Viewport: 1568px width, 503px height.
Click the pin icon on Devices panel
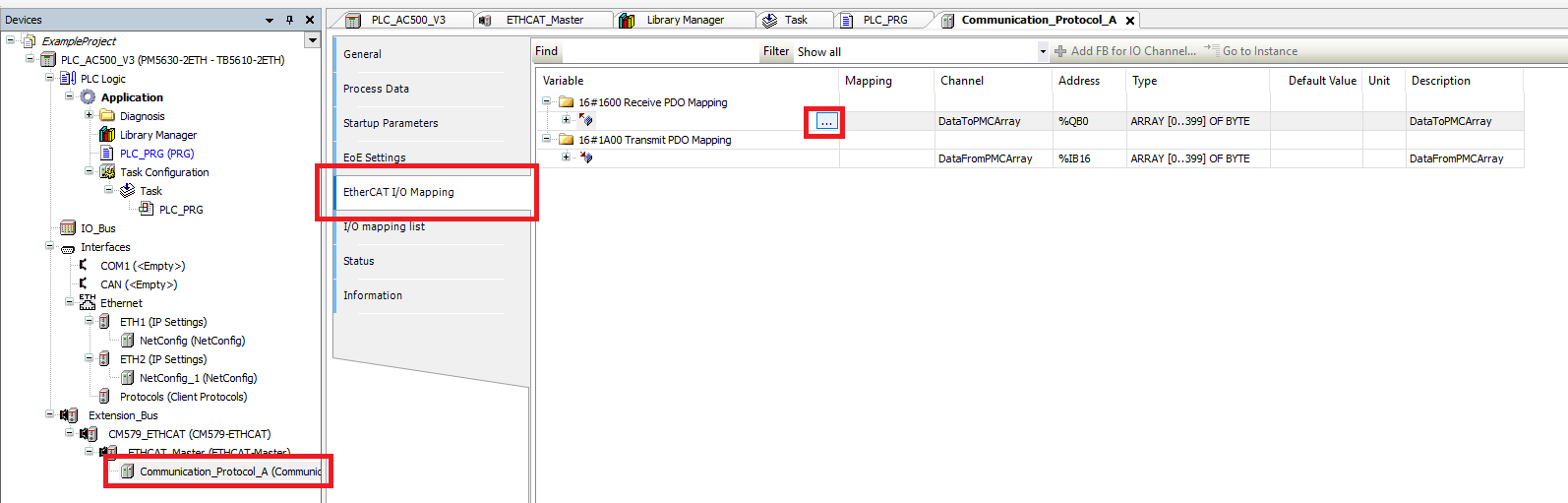[x=289, y=20]
